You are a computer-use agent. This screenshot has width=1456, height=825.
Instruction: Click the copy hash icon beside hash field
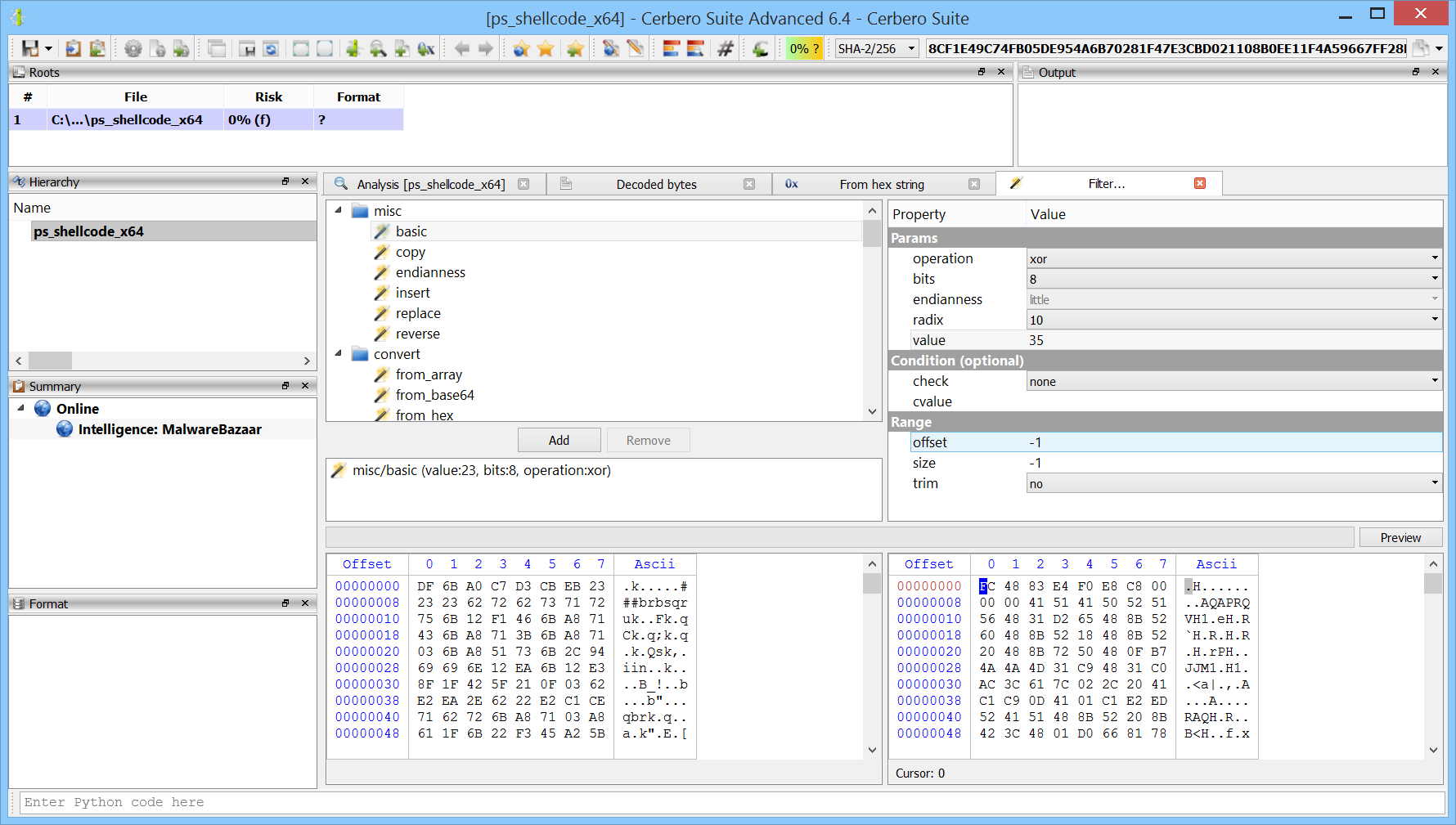point(1422,48)
